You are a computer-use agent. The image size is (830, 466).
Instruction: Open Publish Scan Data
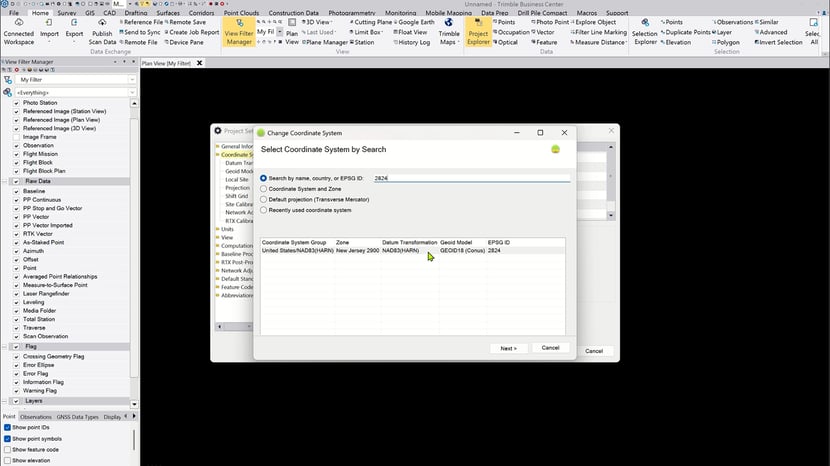pyautogui.click(x=102, y=32)
